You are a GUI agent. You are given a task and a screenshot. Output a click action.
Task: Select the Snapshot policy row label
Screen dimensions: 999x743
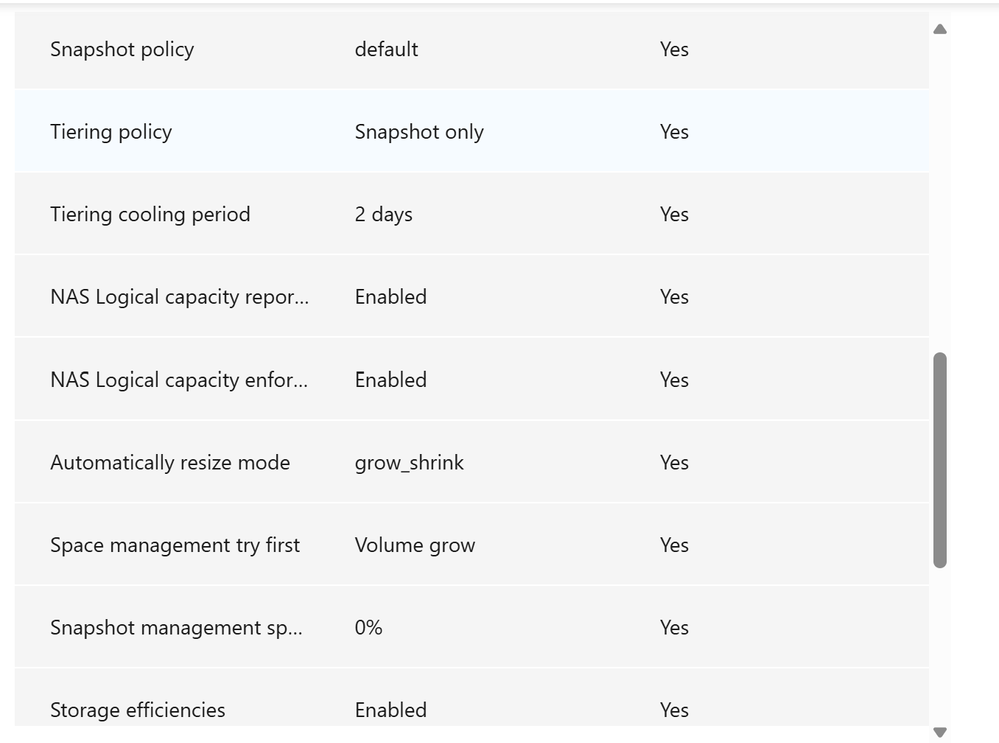[x=122, y=49]
